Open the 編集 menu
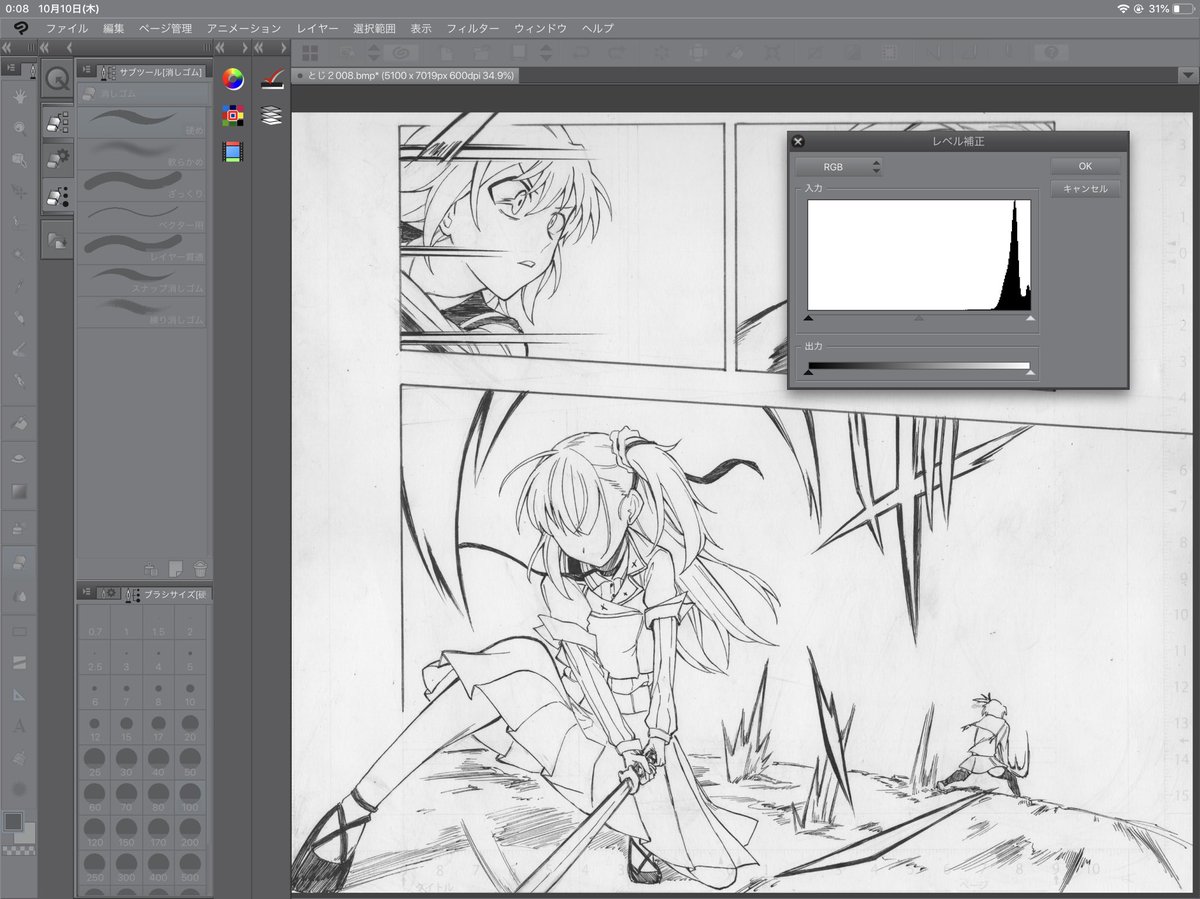Image resolution: width=1200 pixels, height=899 pixels. [113, 28]
